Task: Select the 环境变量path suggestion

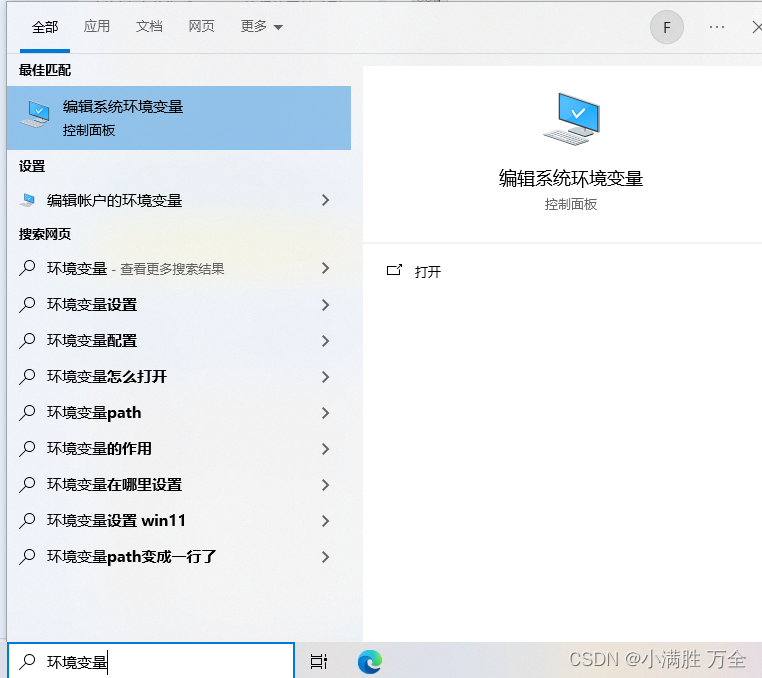Action: point(179,413)
